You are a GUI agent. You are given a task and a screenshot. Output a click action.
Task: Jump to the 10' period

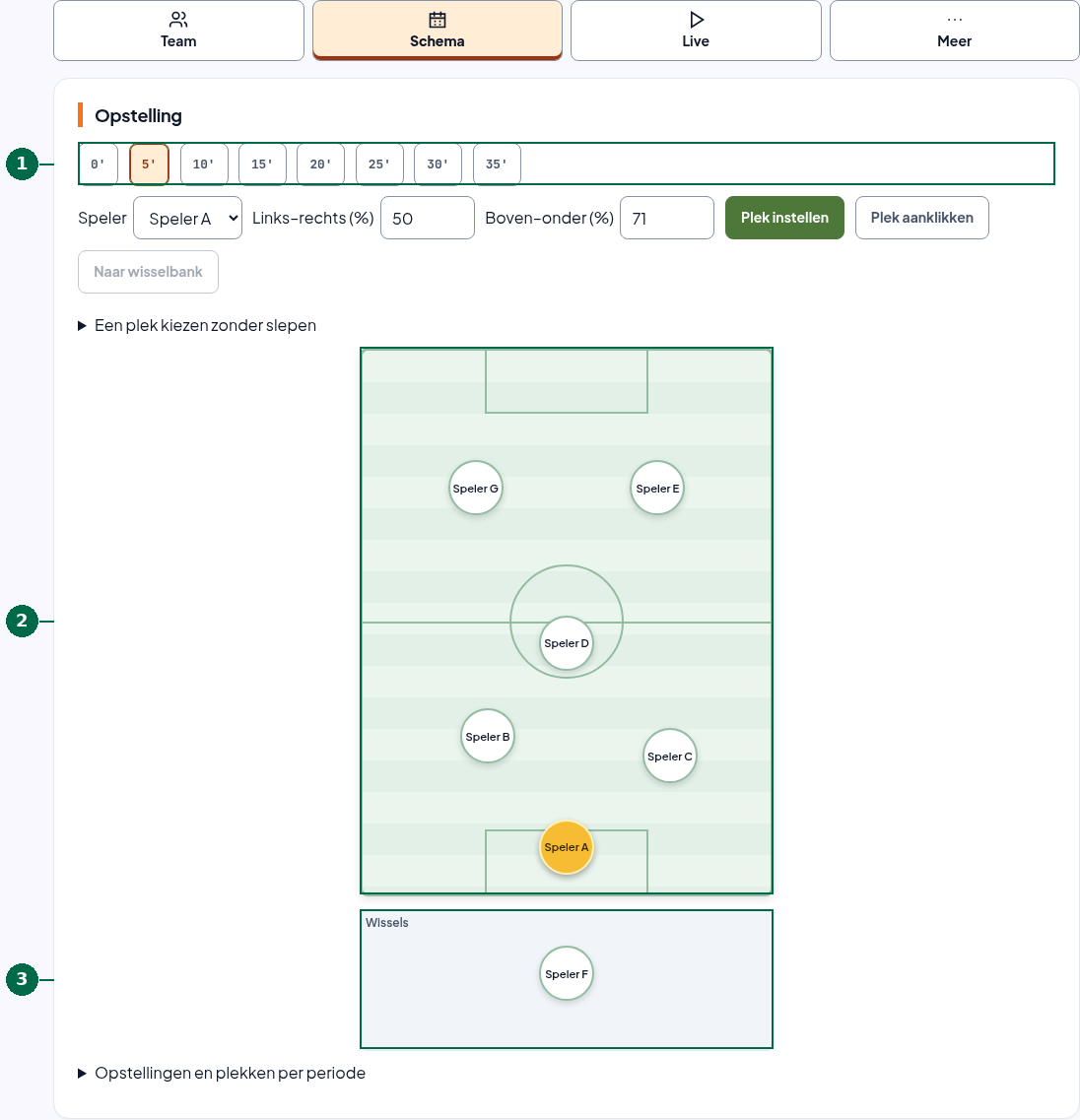click(204, 165)
